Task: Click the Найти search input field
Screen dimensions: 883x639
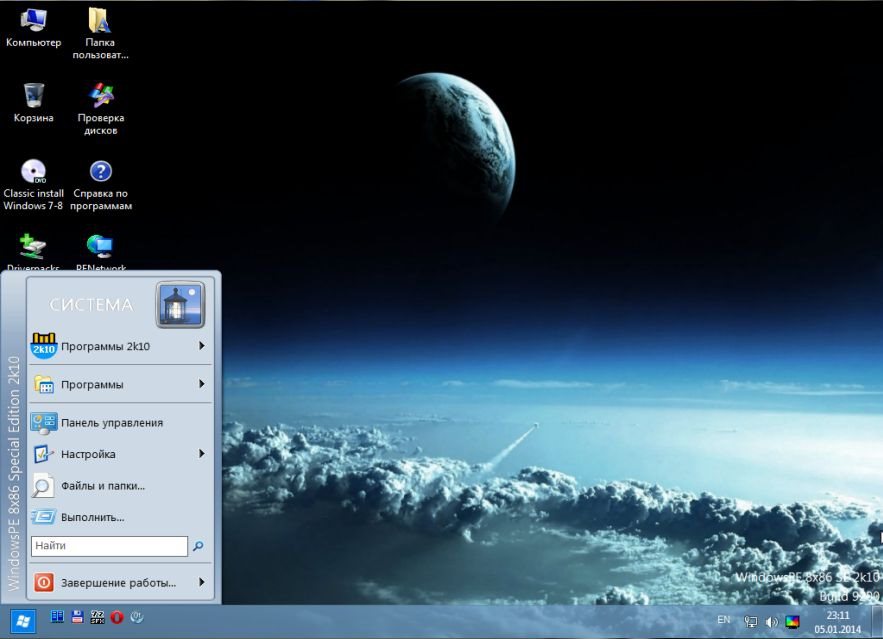Action: coord(109,547)
